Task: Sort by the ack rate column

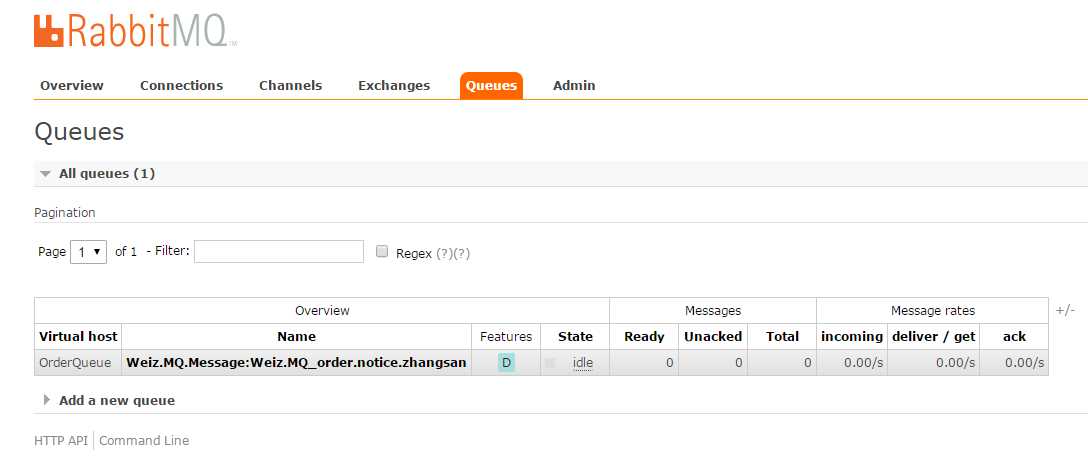Action: point(1014,336)
